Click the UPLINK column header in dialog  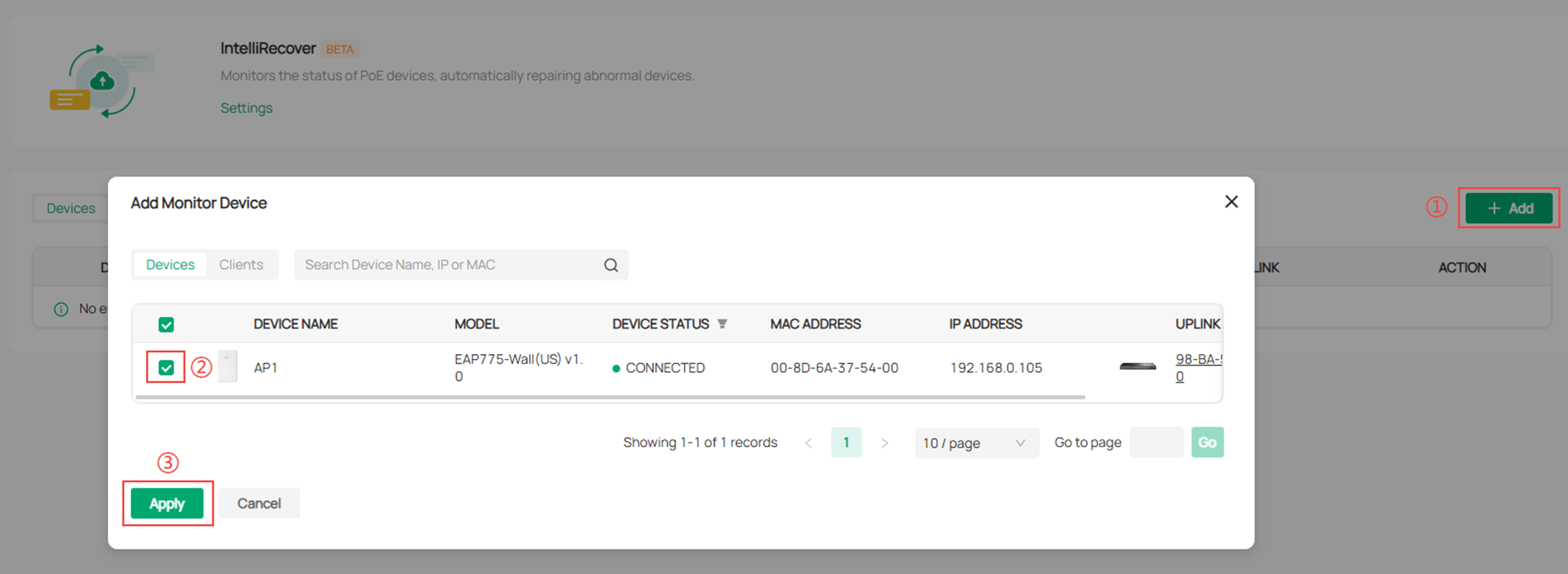click(1197, 324)
